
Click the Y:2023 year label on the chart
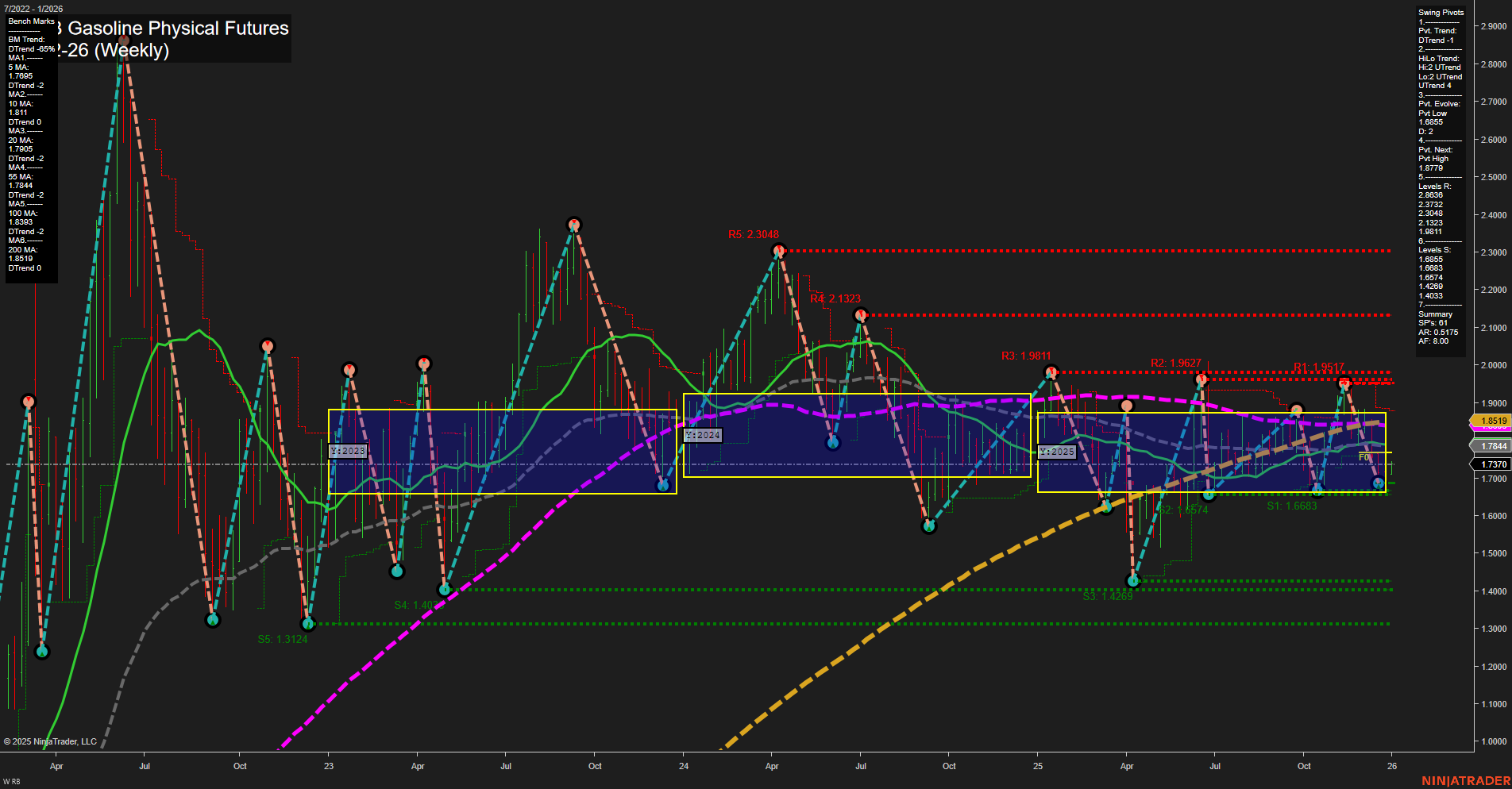click(347, 451)
